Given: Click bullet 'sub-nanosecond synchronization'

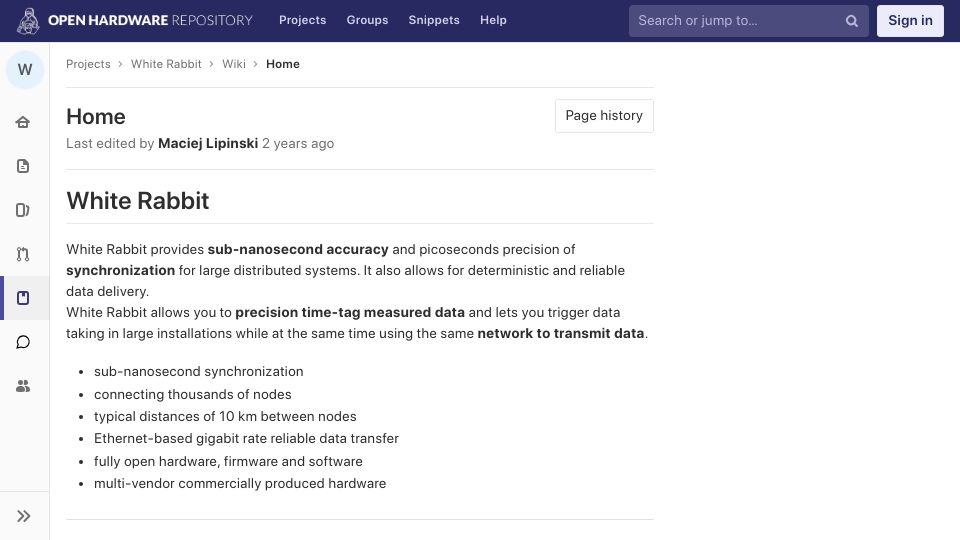Looking at the screenshot, I should click(x=198, y=372).
